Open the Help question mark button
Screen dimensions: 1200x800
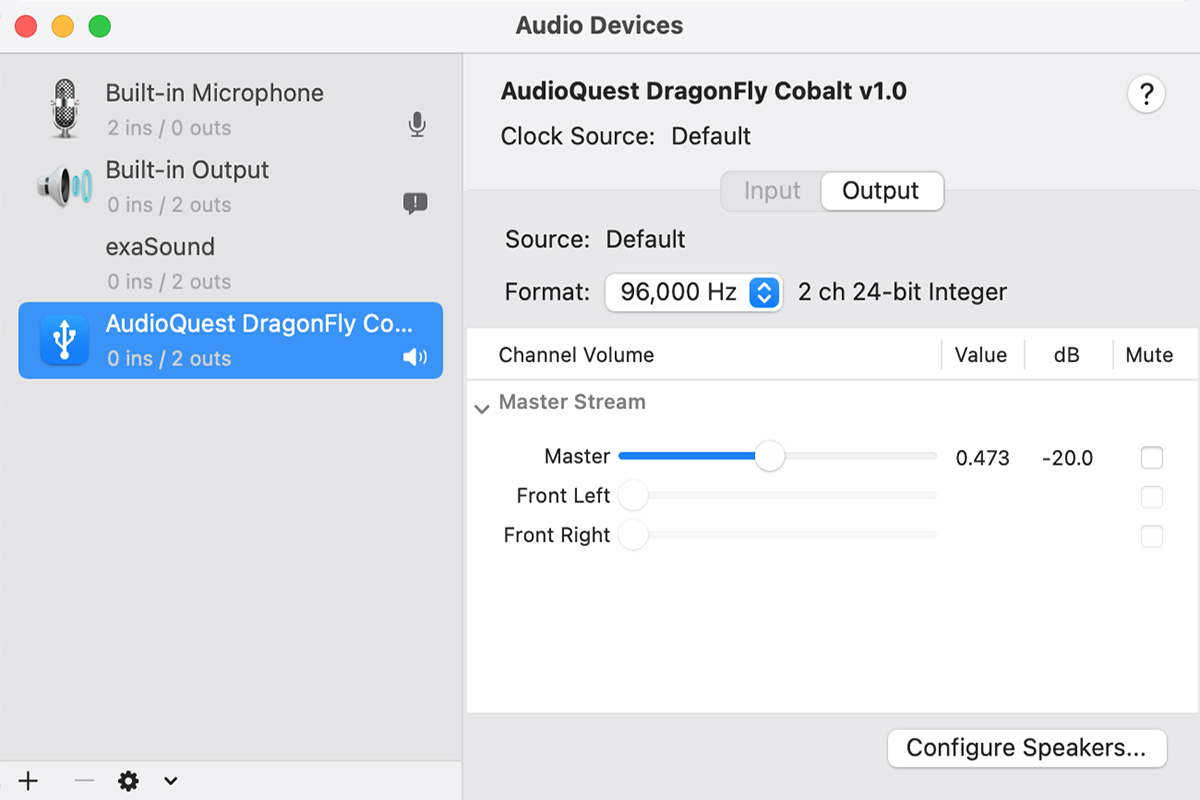click(x=1146, y=95)
